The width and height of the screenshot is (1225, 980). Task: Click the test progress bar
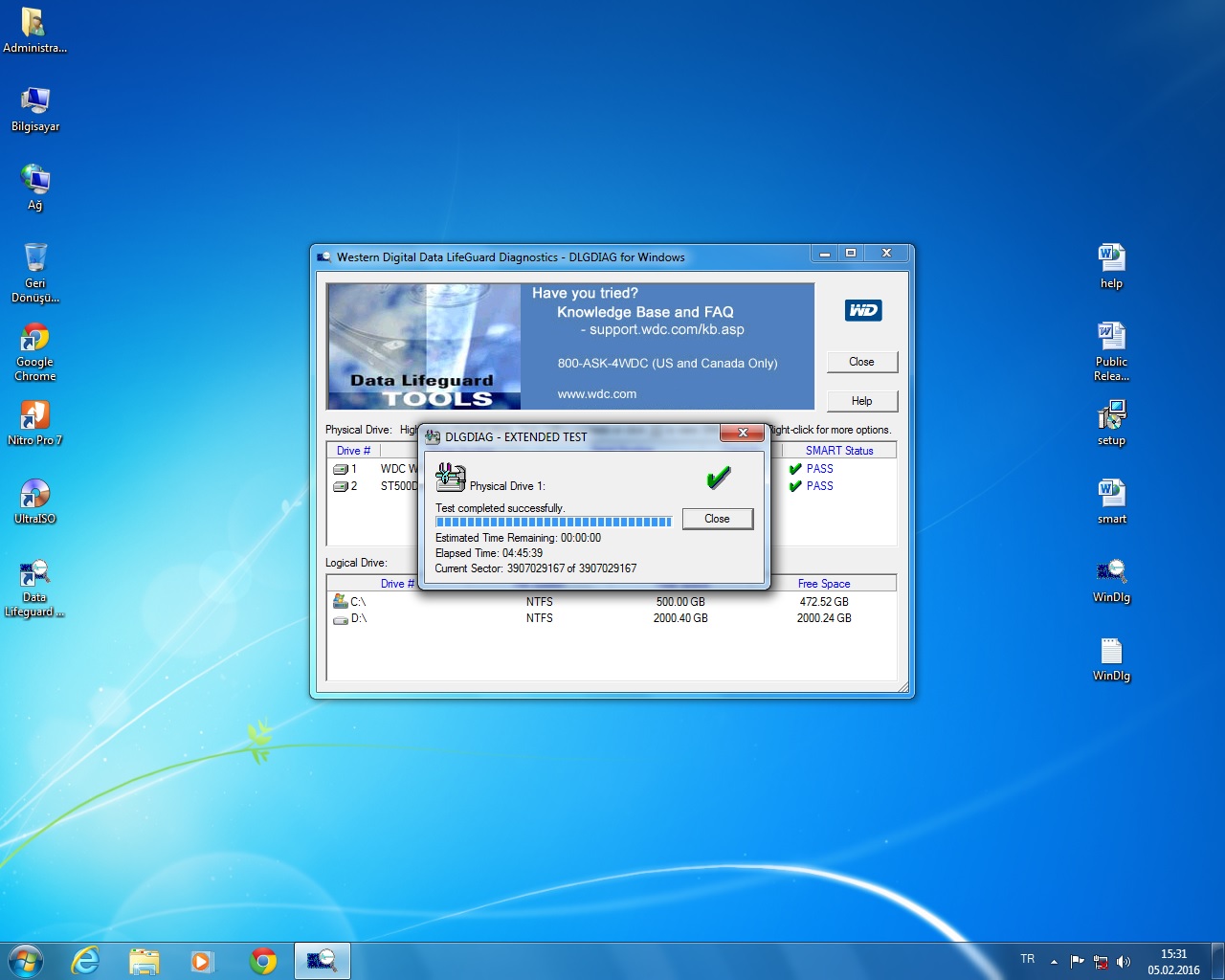pyautogui.click(x=553, y=523)
